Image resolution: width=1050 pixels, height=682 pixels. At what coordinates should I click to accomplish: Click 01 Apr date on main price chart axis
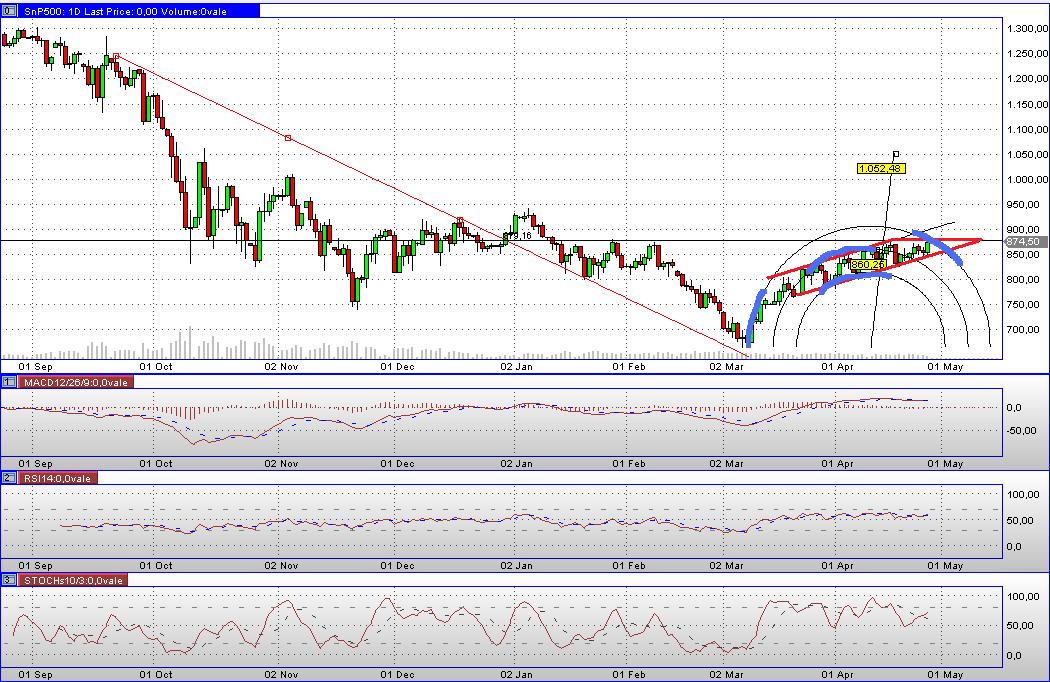pos(838,366)
